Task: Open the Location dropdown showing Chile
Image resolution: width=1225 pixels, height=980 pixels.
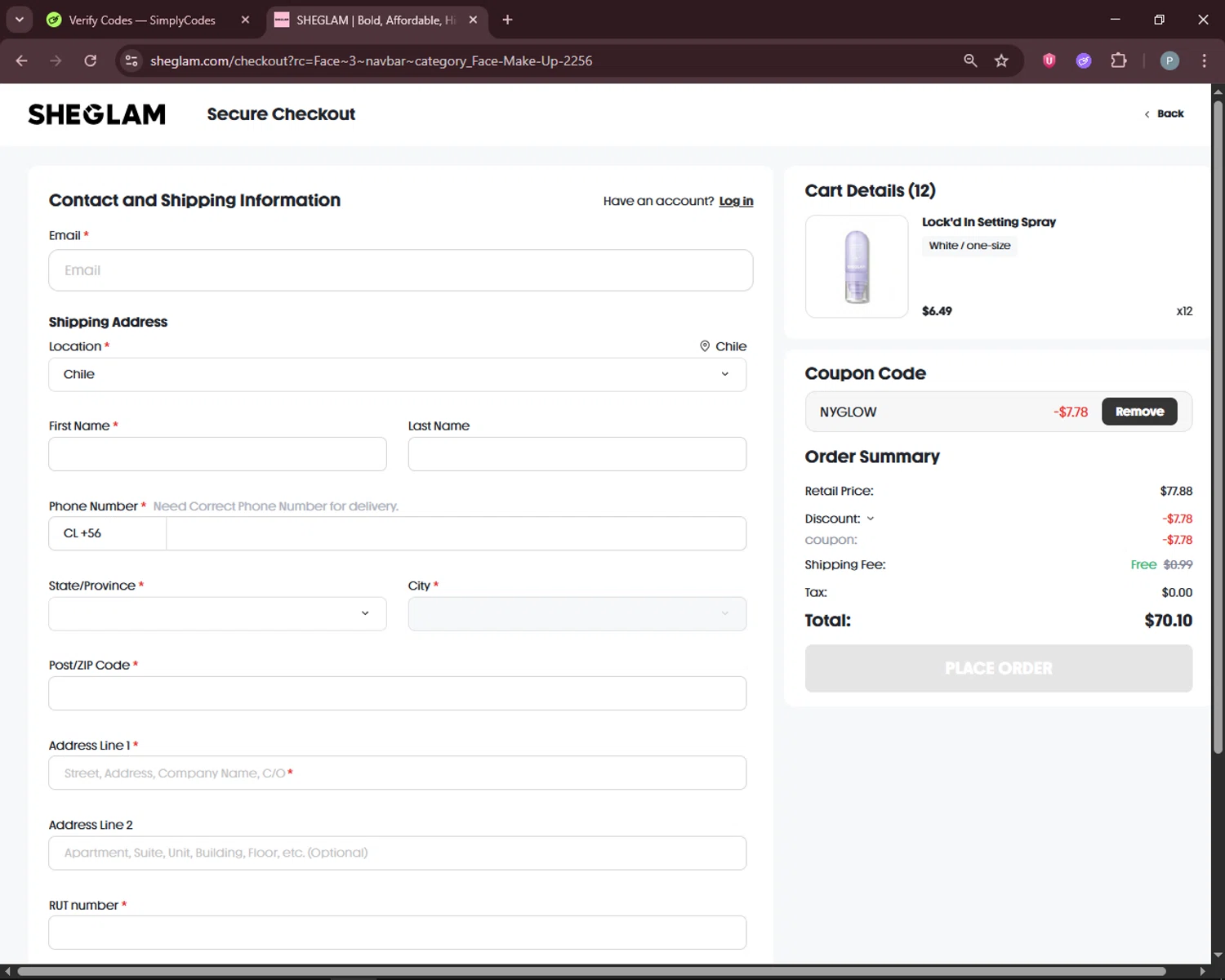Action: tap(397, 374)
